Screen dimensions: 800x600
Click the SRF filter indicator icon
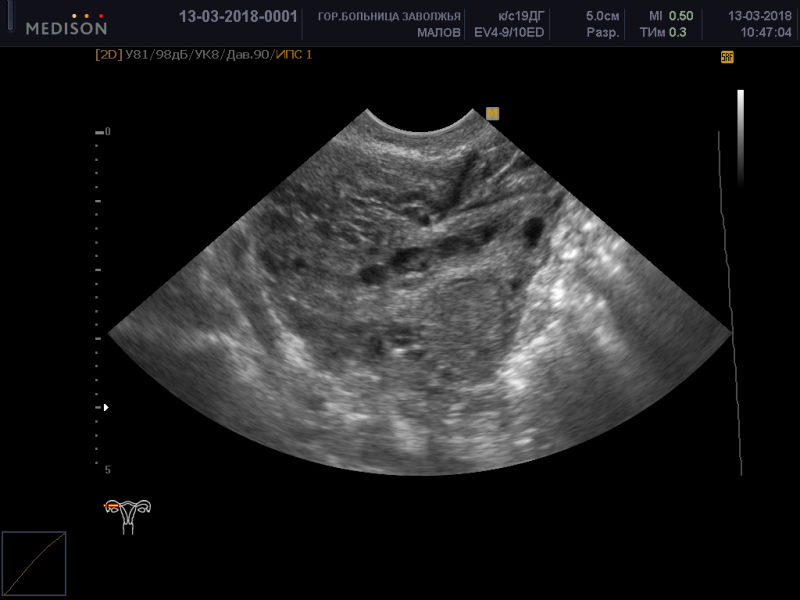[x=727, y=57]
